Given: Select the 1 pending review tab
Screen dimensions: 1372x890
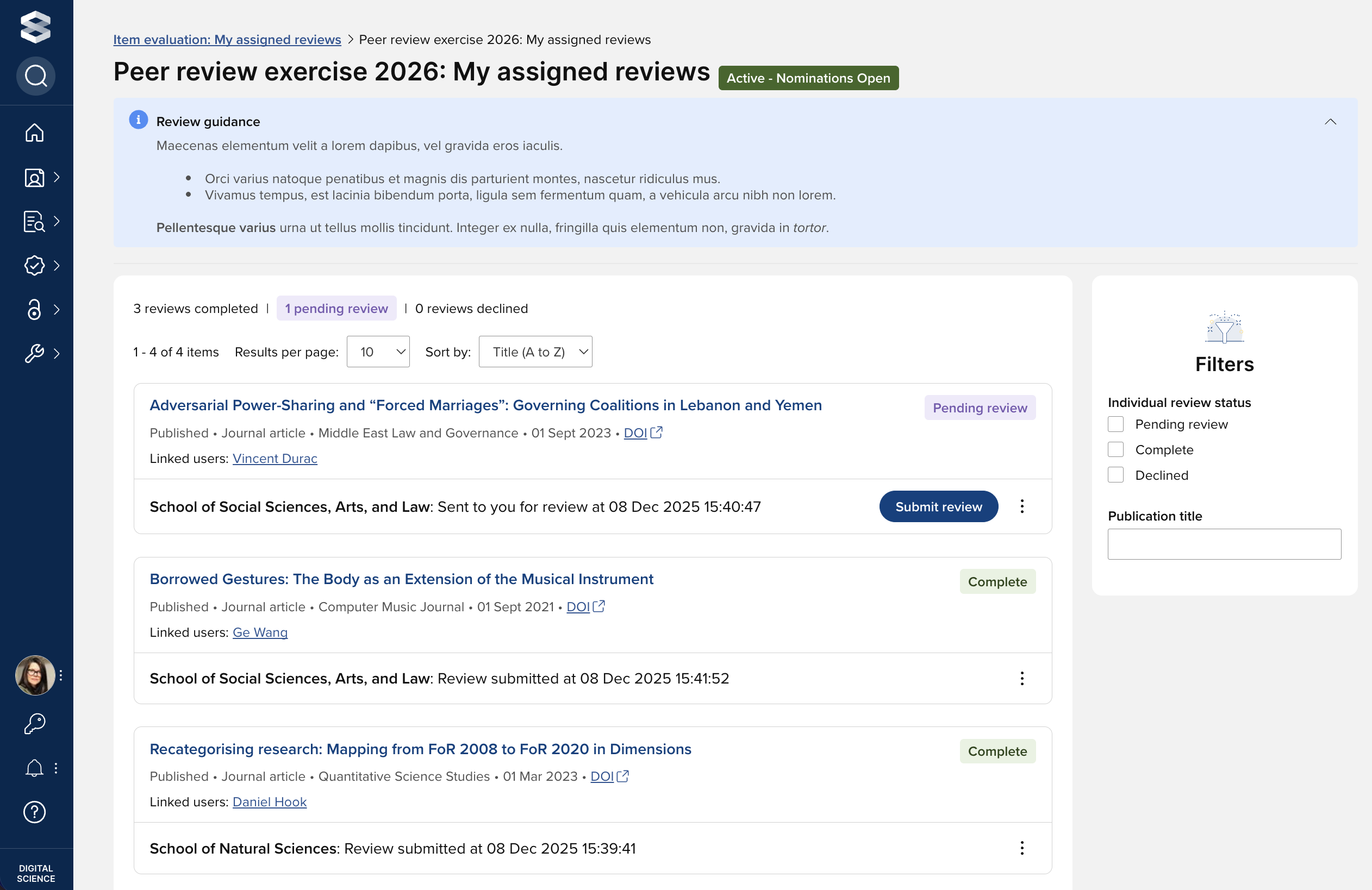Looking at the screenshot, I should point(336,309).
